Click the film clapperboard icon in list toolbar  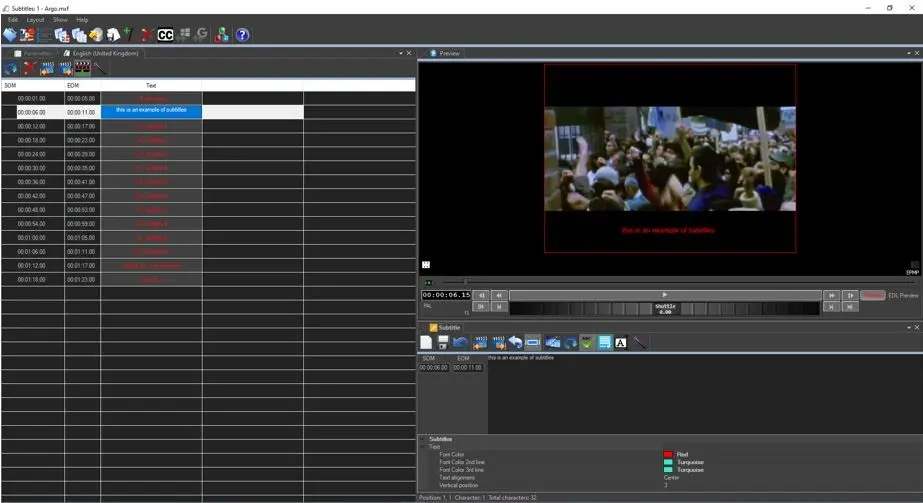point(83,69)
